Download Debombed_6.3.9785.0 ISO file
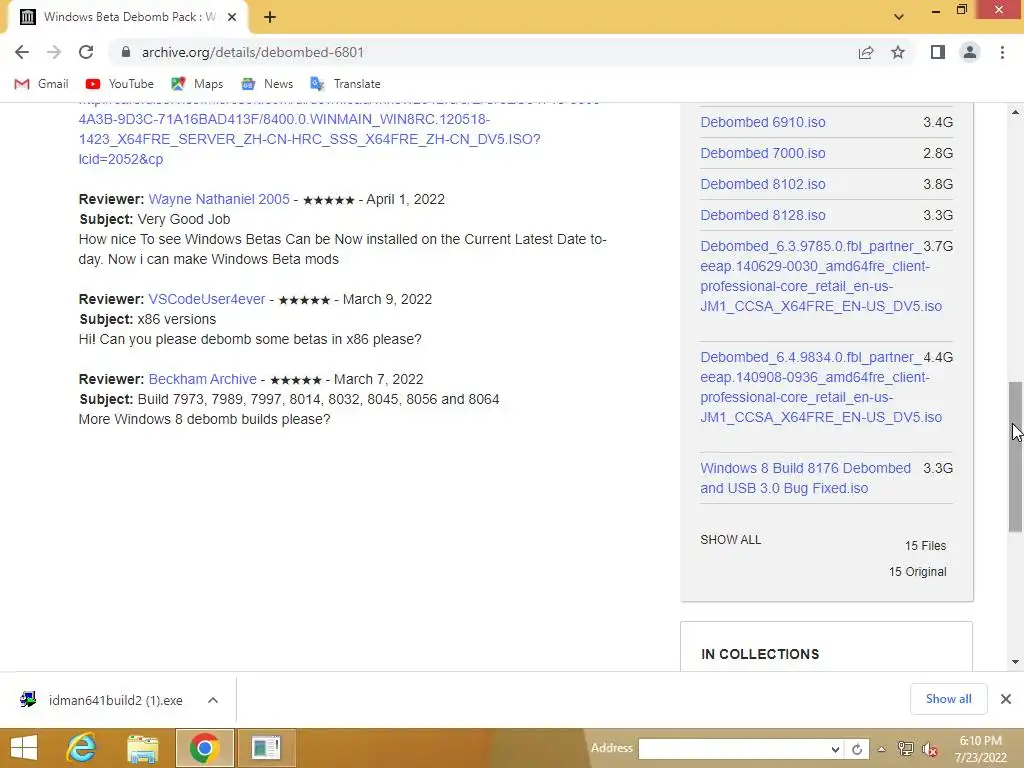 coord(821,276)
